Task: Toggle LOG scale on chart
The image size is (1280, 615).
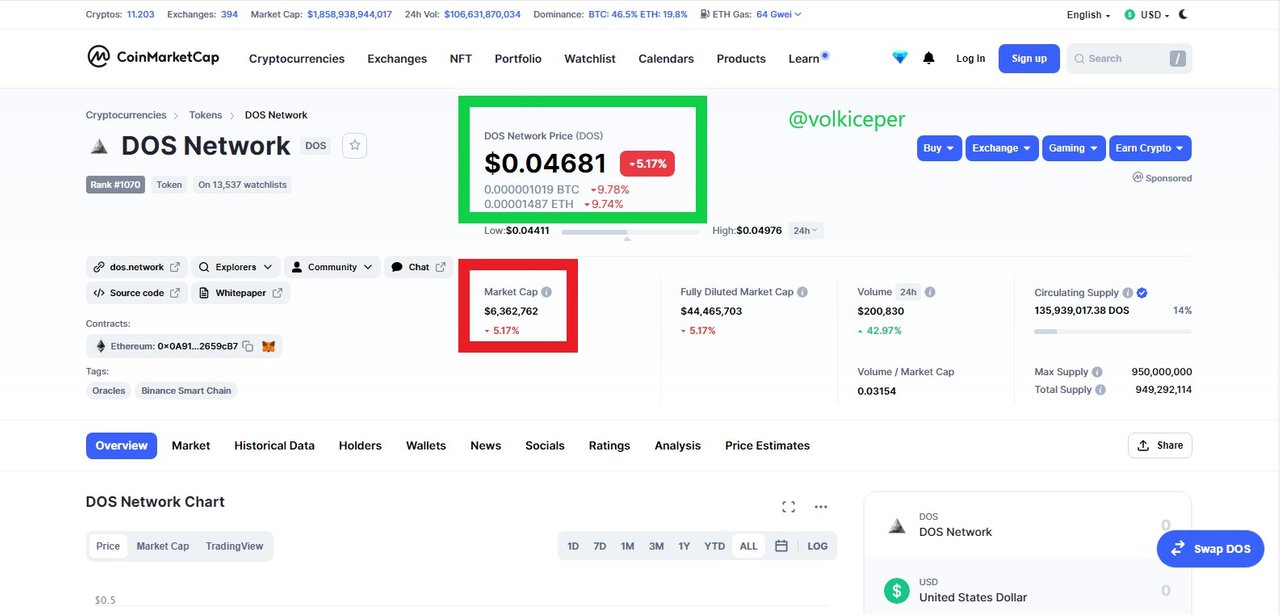Action: click(817, 546)
